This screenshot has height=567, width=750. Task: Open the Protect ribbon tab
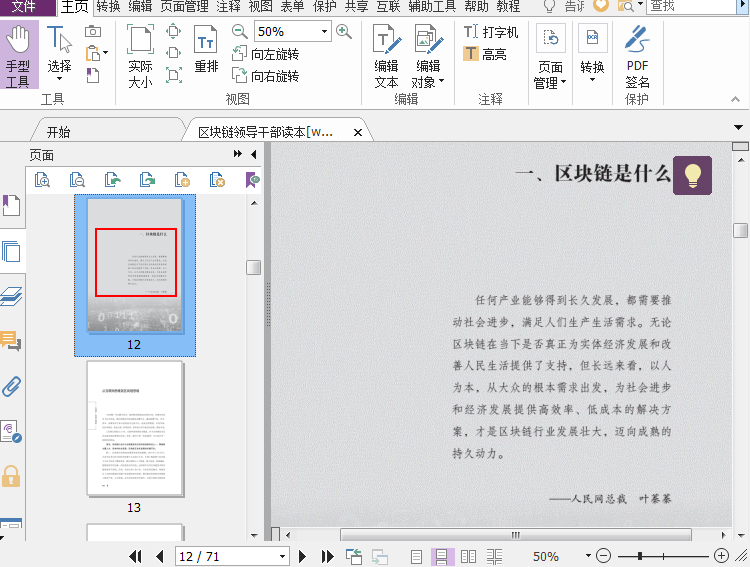pyautogui.click(x=325, y=7)
